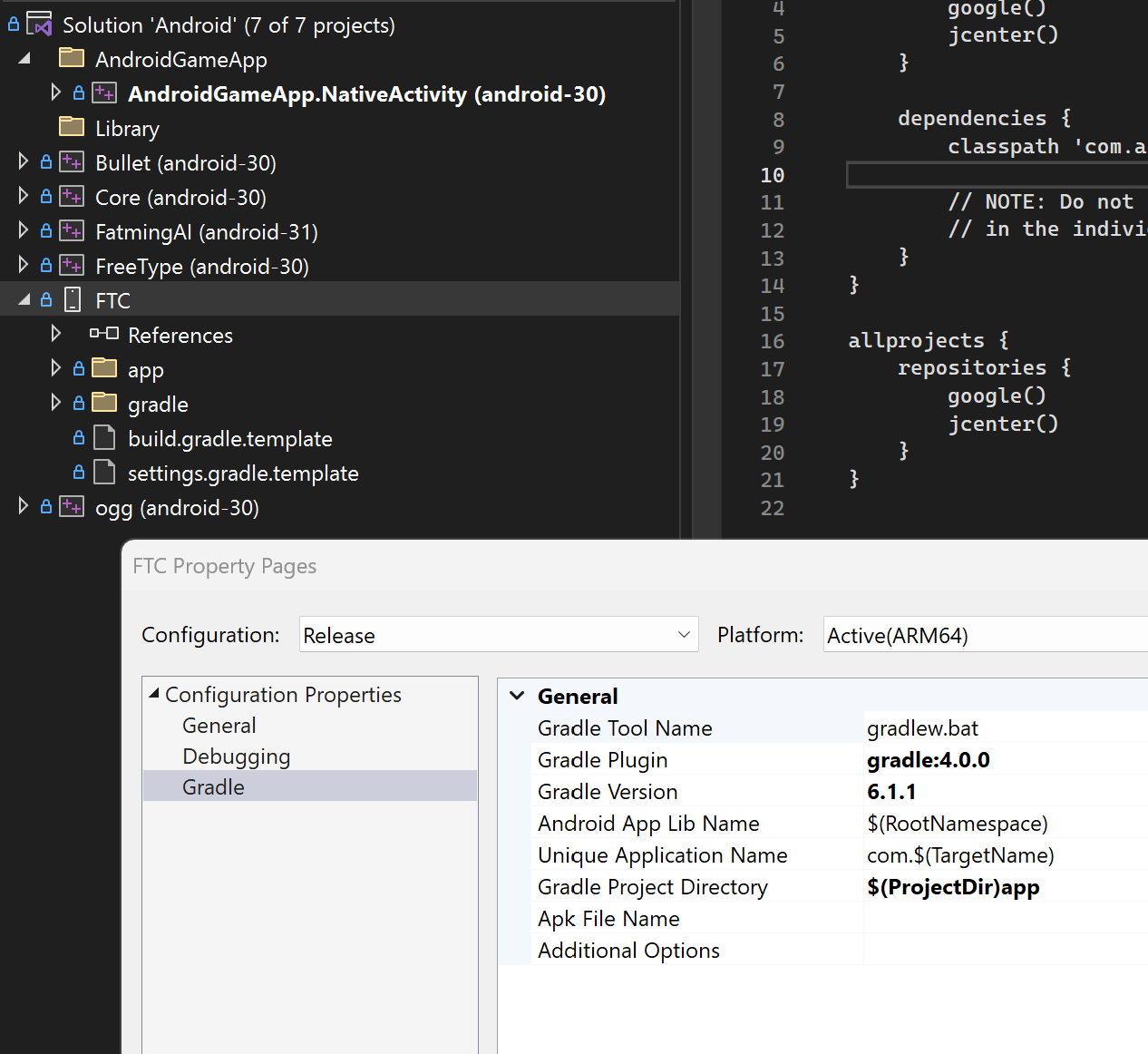This screenshot has width=1148, height=1054.
Task: Click the Additional Options property label
Action: point(628,951)
